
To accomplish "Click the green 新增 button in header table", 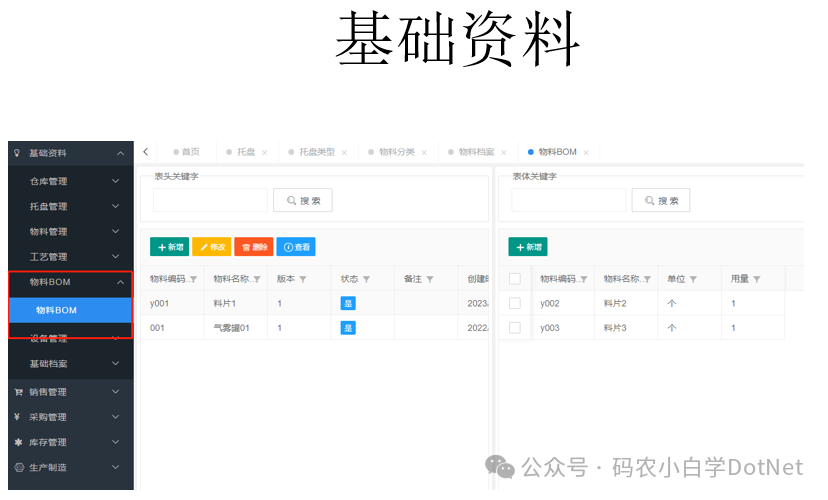I will tap(170, 248).
